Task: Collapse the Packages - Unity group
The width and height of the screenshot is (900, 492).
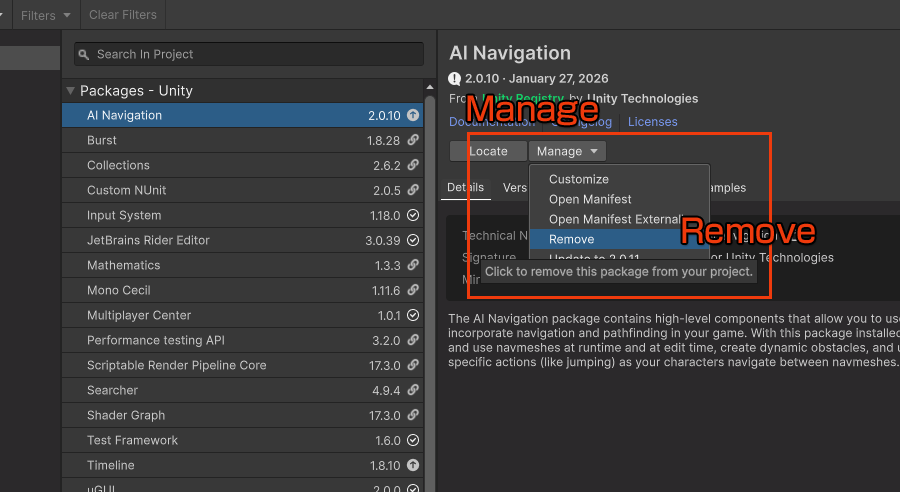Action: 71,91
